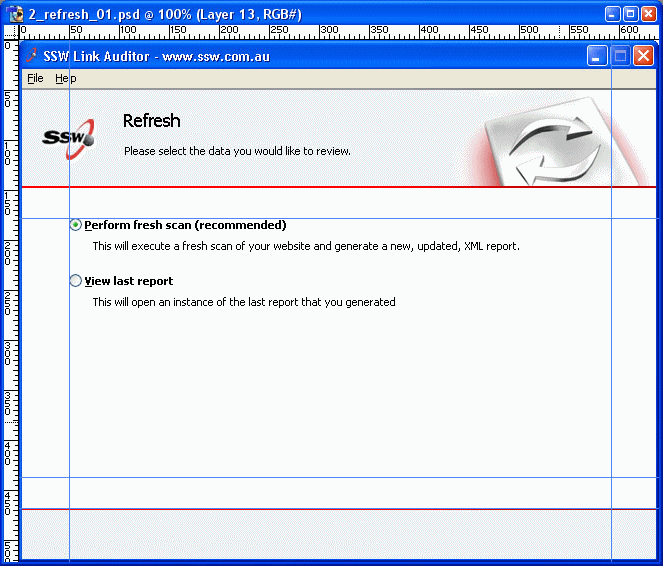
Task: Click the fresh scan XML report description text
Action: click(306, 246)
